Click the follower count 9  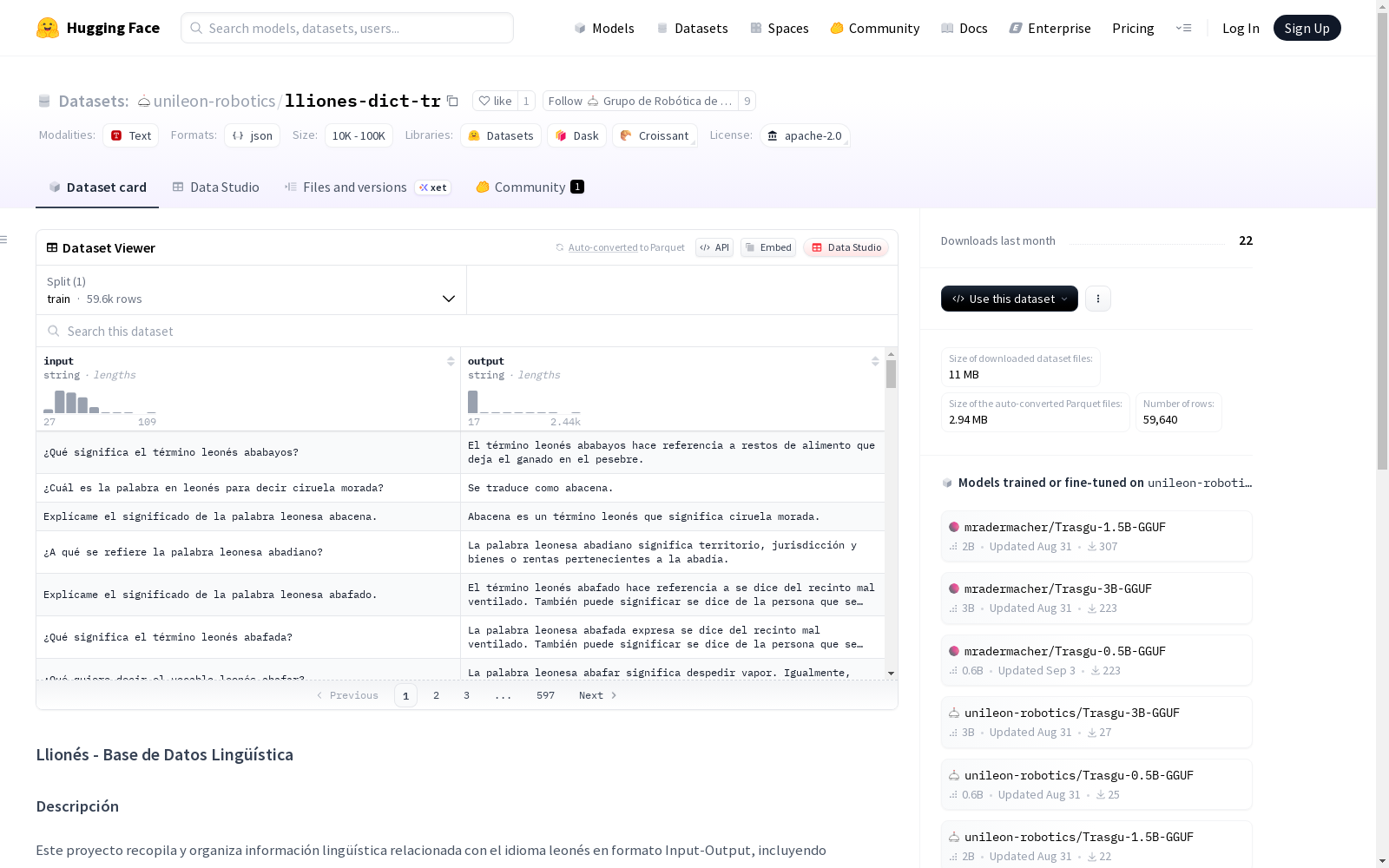point(747,101)
